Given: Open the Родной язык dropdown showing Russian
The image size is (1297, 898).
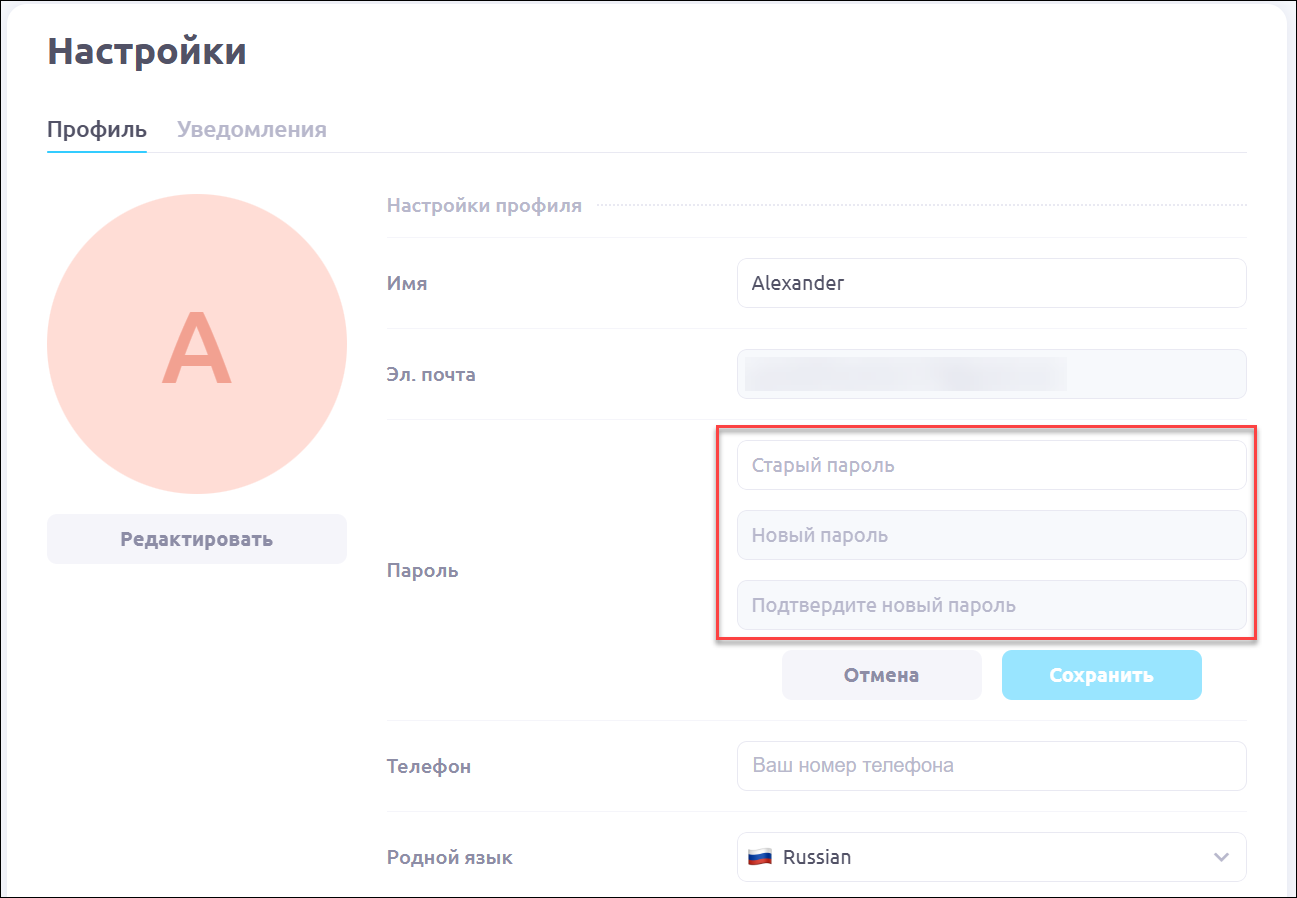Looking at the screenshot, I should tap(990, 857).
